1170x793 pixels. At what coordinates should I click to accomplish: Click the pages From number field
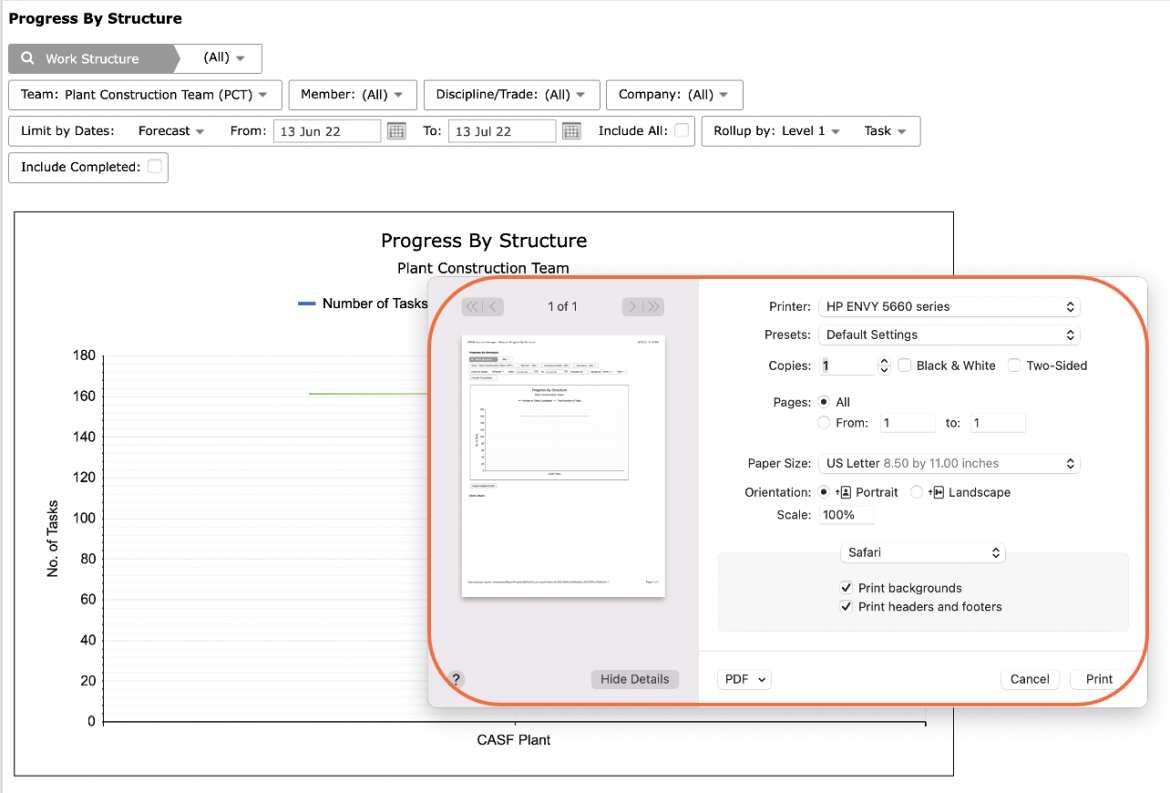(907, 423)
